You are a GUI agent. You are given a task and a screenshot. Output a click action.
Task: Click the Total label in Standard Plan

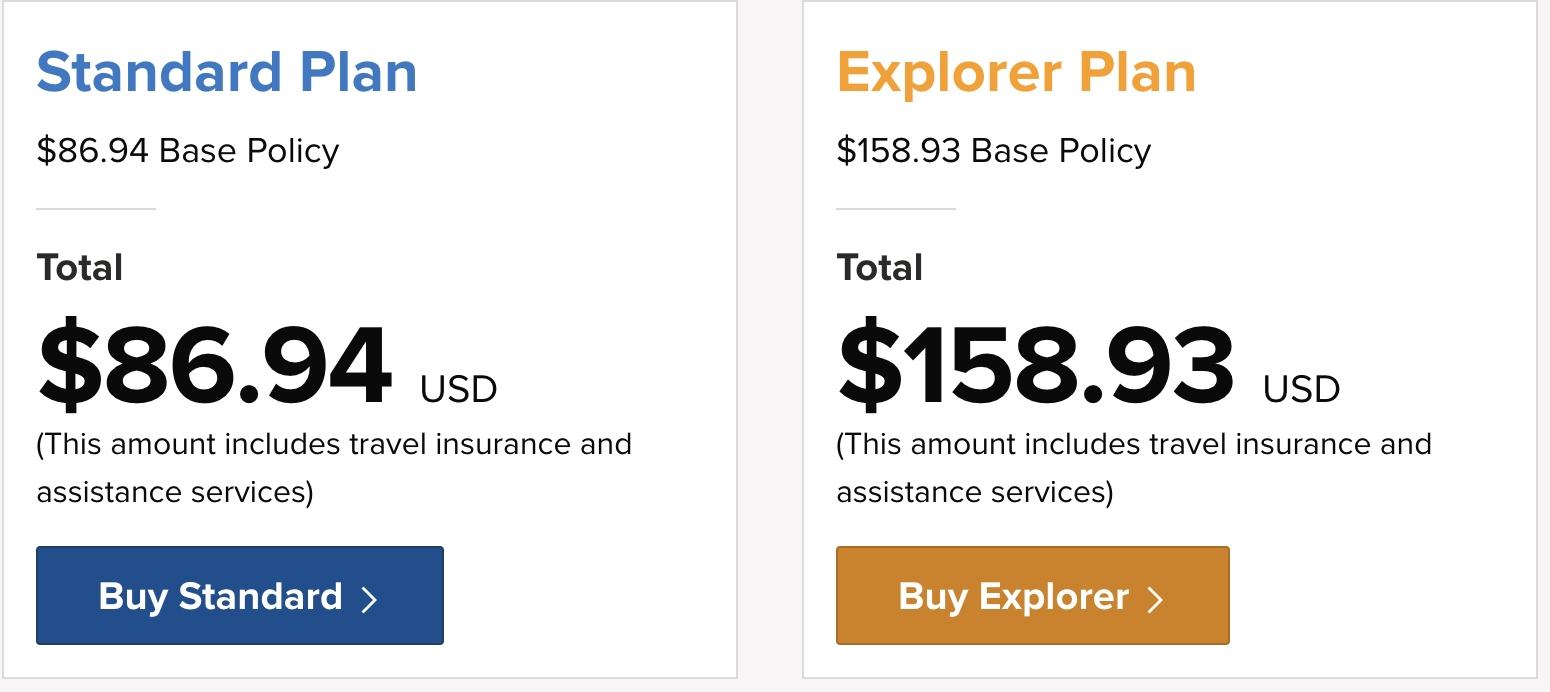80,268
